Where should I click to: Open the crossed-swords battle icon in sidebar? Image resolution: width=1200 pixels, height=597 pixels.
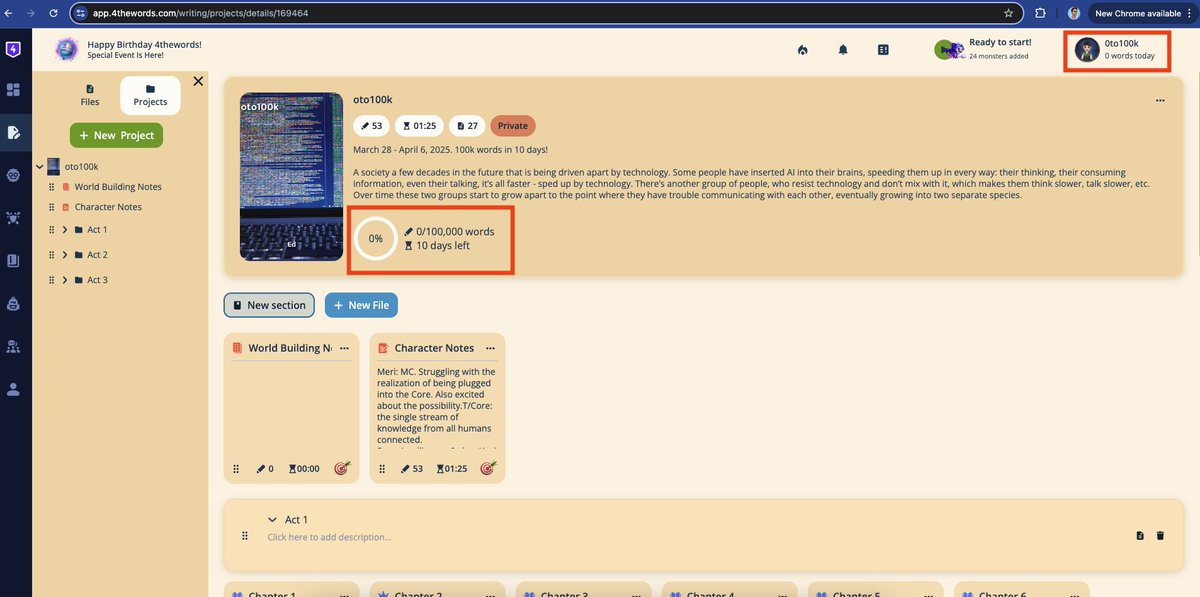tap(13, 217)
